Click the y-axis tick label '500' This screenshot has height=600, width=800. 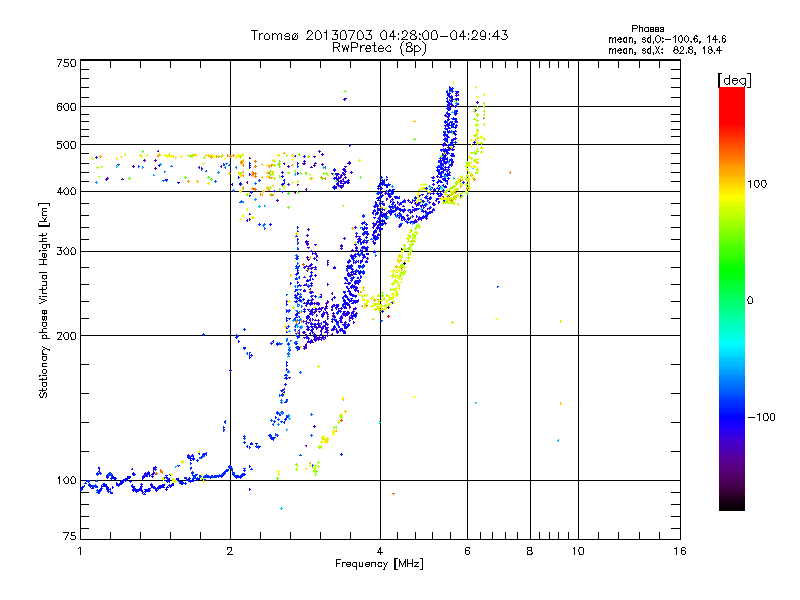66,145
